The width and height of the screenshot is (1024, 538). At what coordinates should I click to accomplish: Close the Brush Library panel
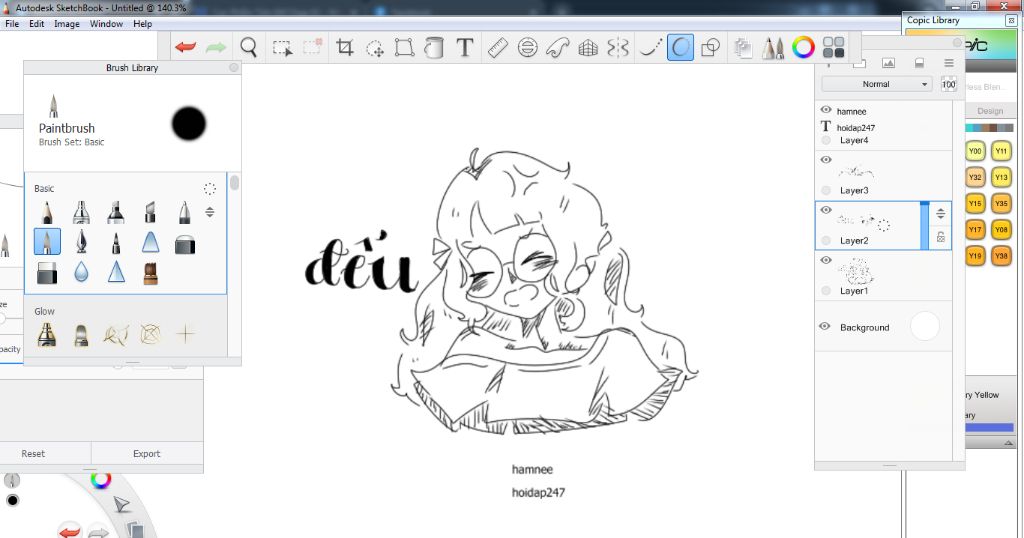234,67
